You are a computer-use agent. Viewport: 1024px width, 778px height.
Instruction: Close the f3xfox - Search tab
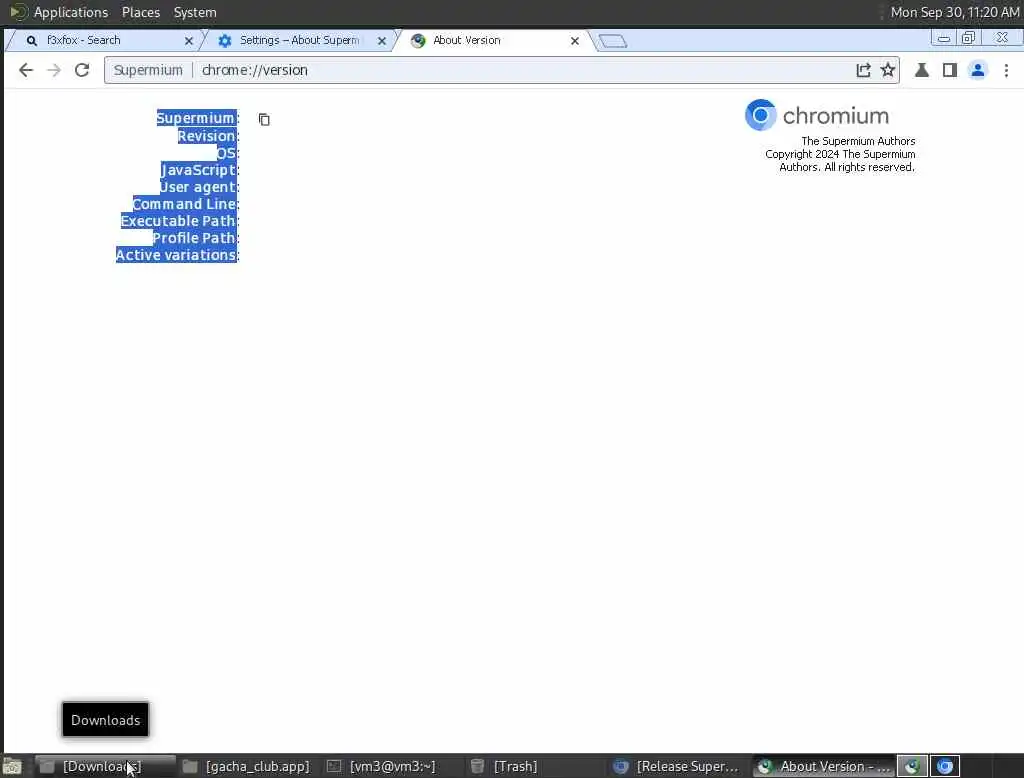tap(189, 41)
